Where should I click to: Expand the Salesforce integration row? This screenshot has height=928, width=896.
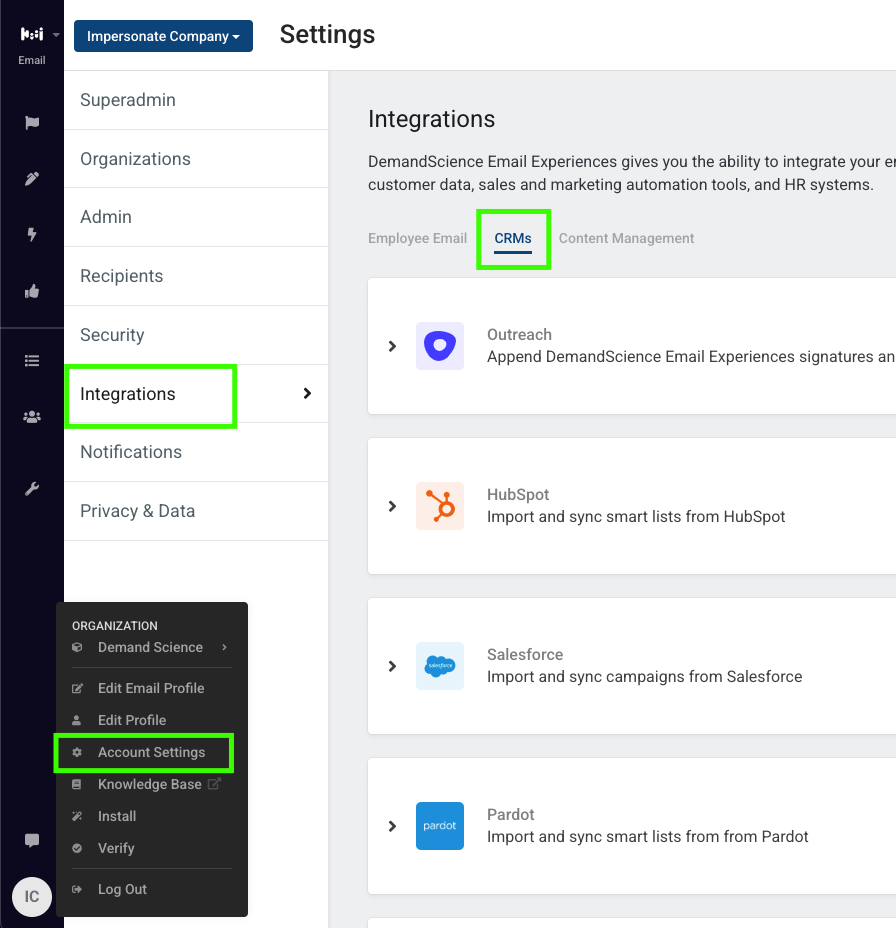(392, 666)
